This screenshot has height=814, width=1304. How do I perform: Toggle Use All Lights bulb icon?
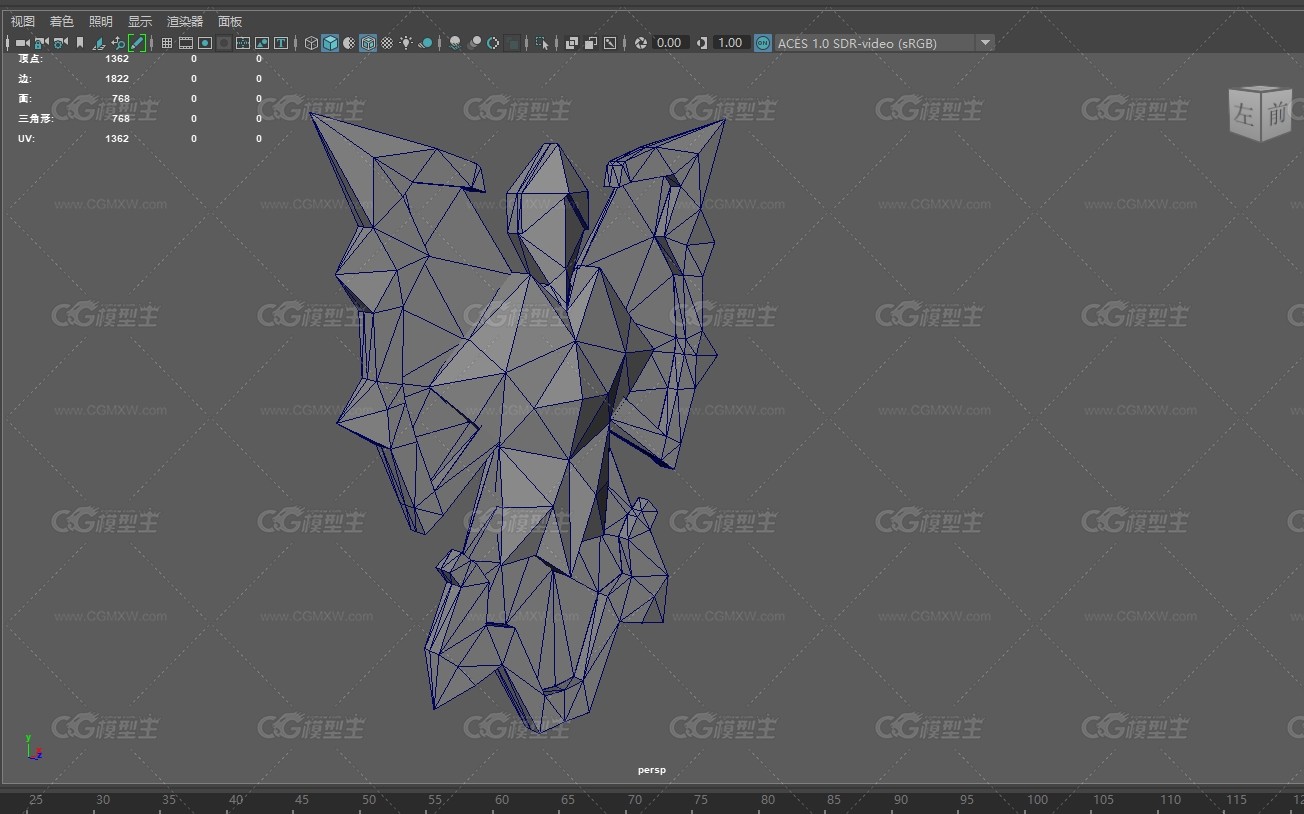(406, 43)
